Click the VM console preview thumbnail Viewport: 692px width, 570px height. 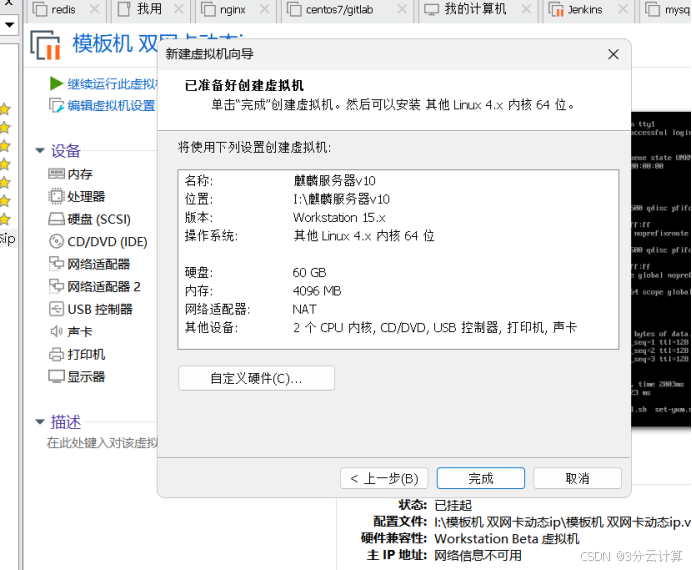661,269
